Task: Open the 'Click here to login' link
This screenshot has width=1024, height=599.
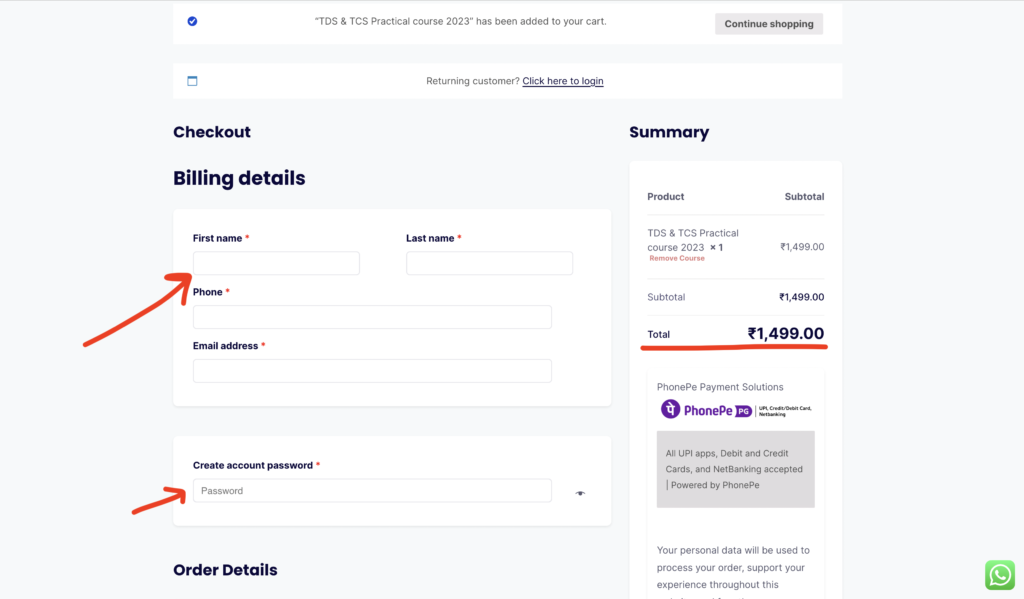Action: click(x=562, y=81)
